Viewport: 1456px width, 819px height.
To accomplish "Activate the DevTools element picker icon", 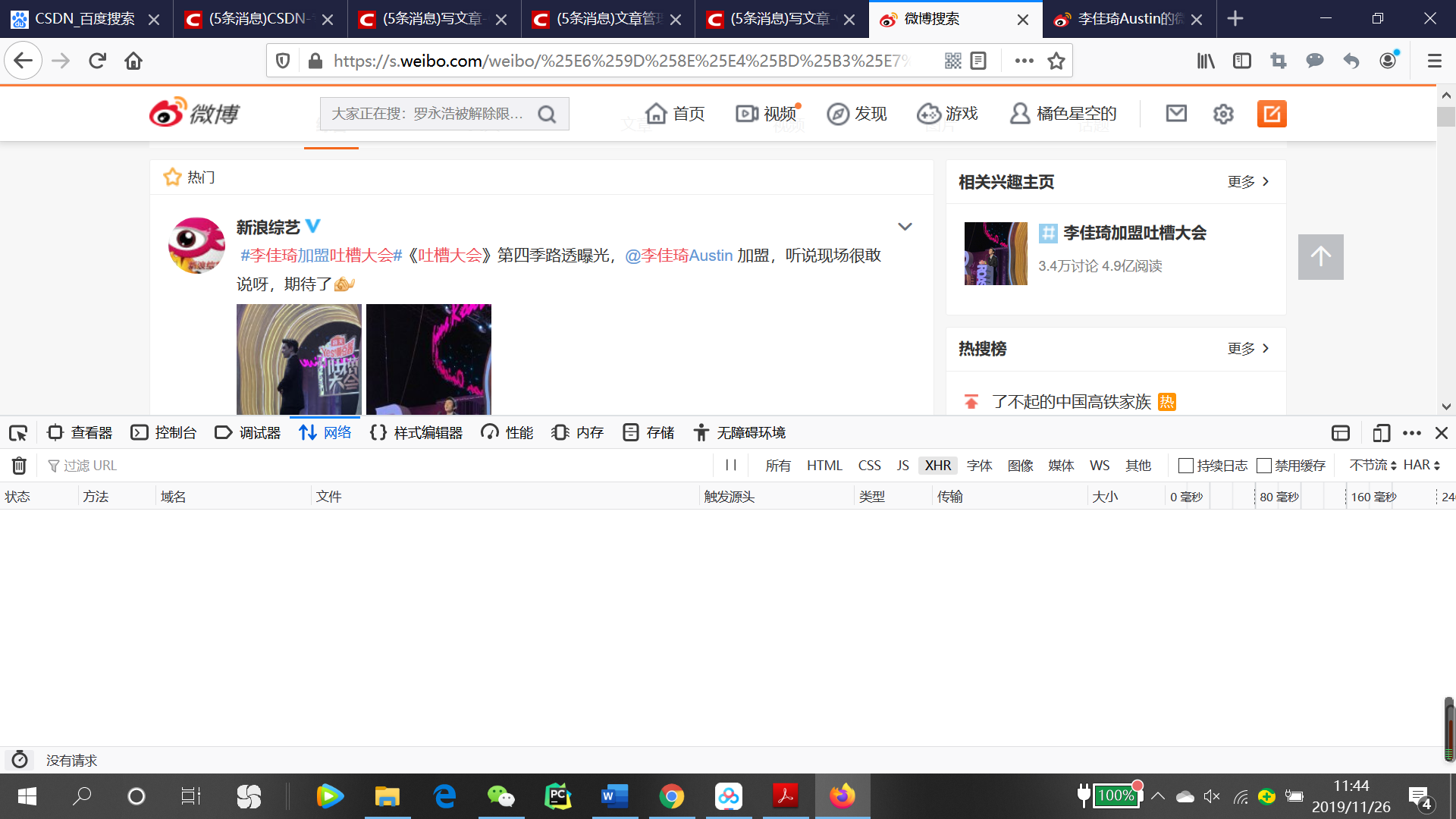I will tap(18, 433).
